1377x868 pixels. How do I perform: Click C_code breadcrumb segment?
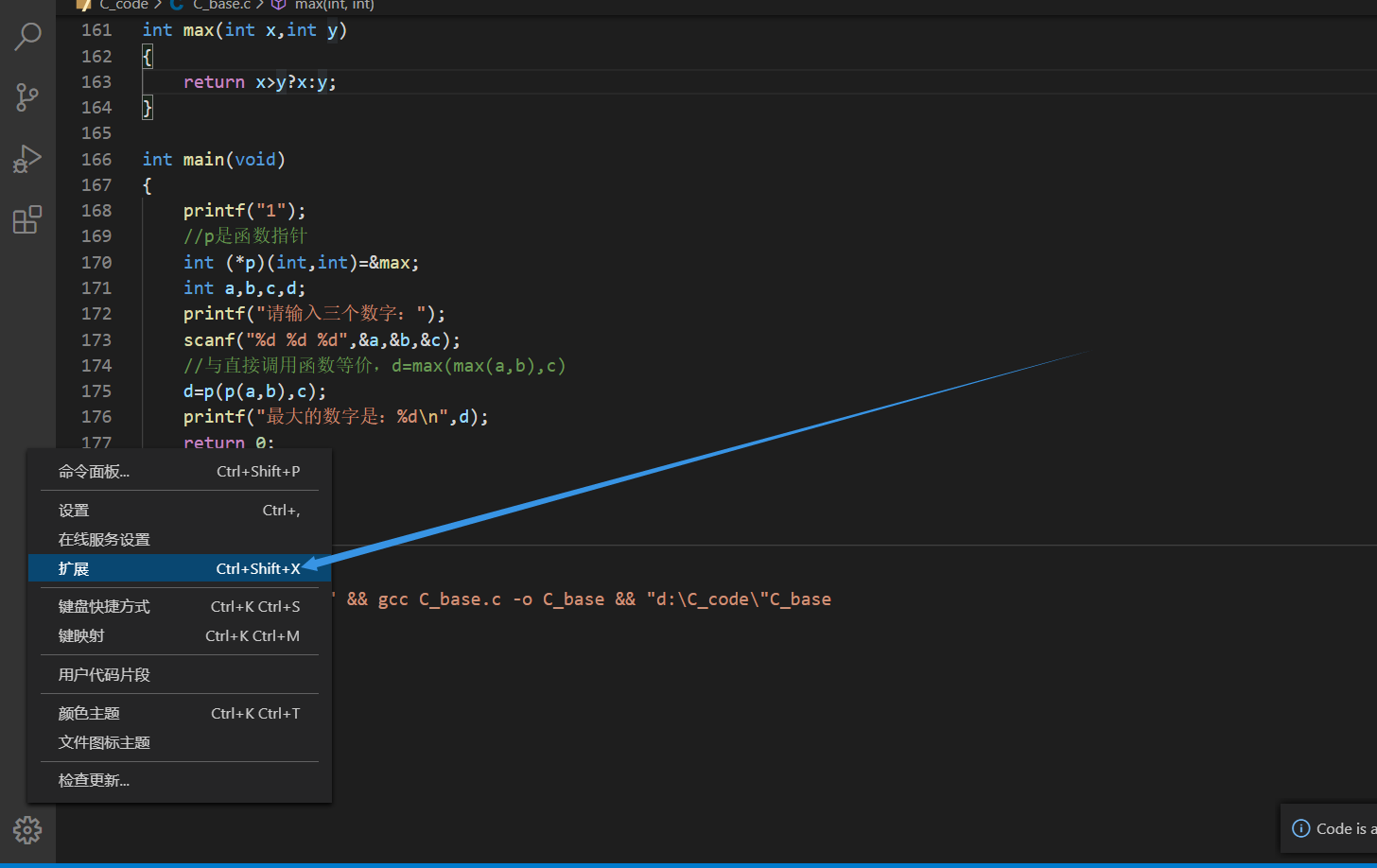click(x=124, y=5)
